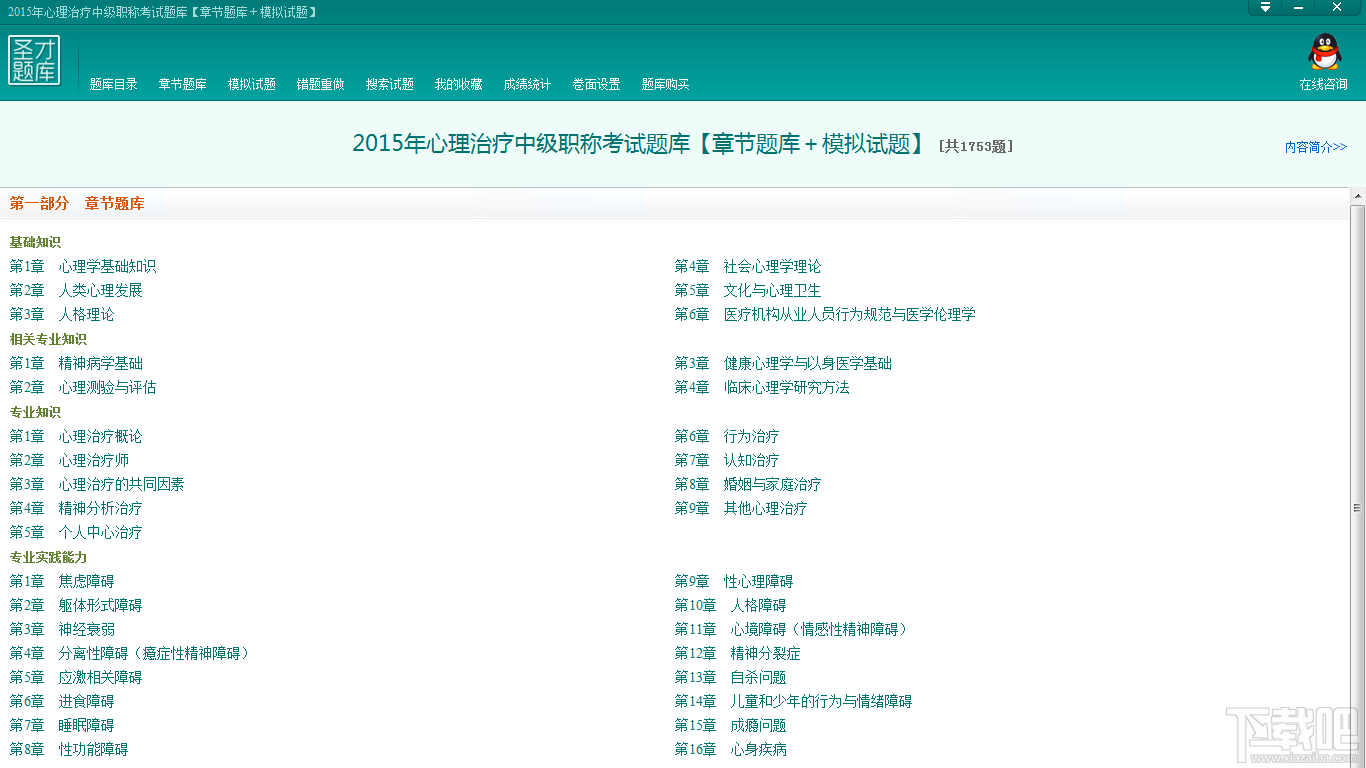Open 第3章 人格理论
This screenshot has width=1366, height=768.
point(62,314)
